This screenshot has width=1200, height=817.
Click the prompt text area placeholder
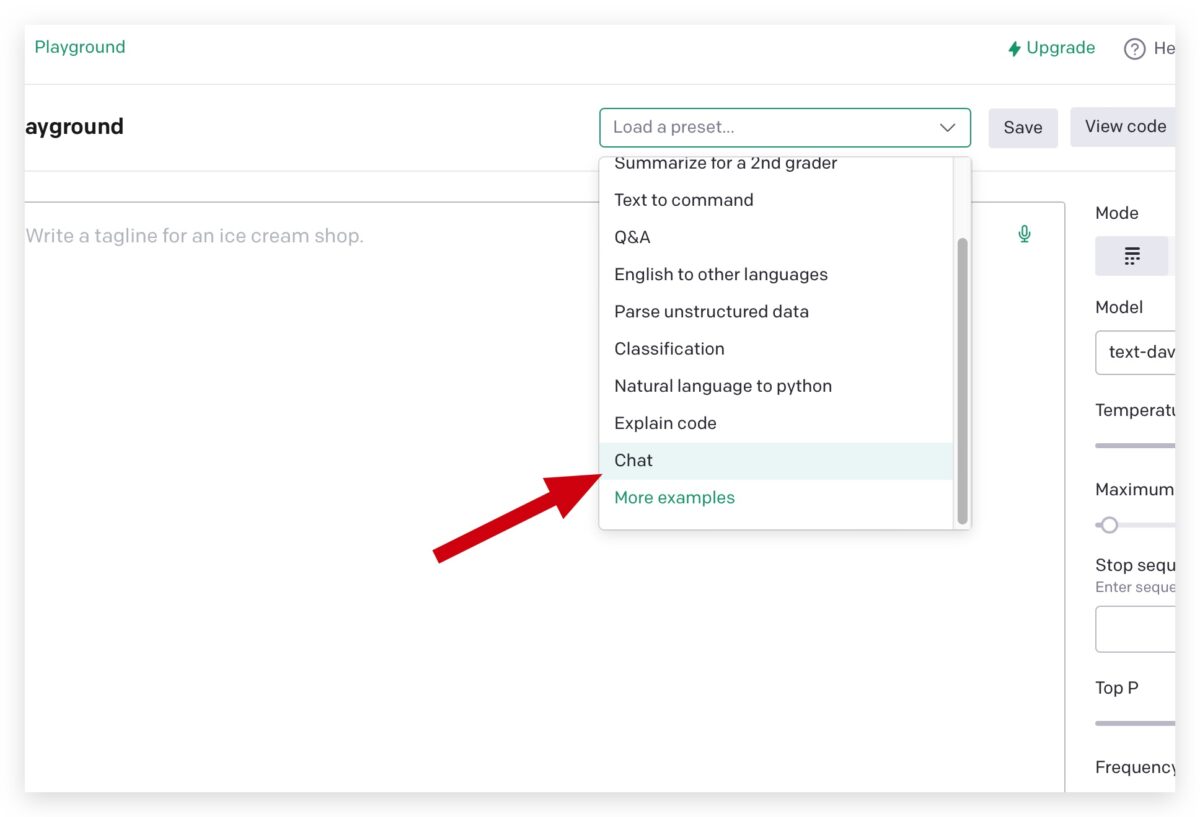pyautogui.click(x=194, y=236)
